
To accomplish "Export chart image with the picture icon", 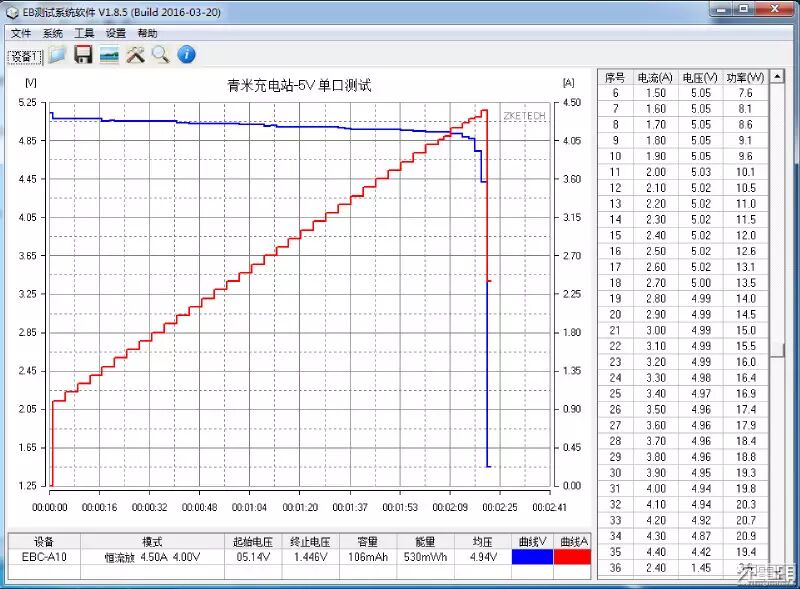I will click(109, 55).
